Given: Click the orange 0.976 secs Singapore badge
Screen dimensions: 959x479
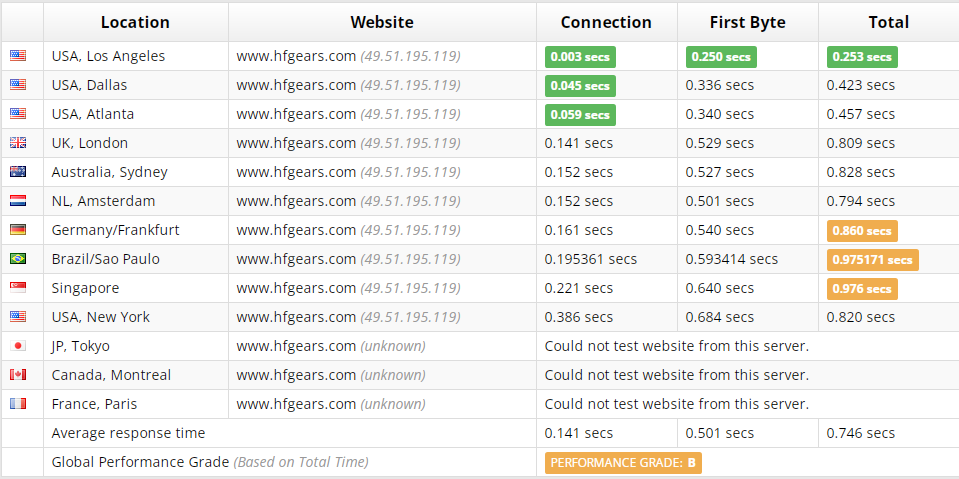Looking at the screenshot, I should 862,289.
